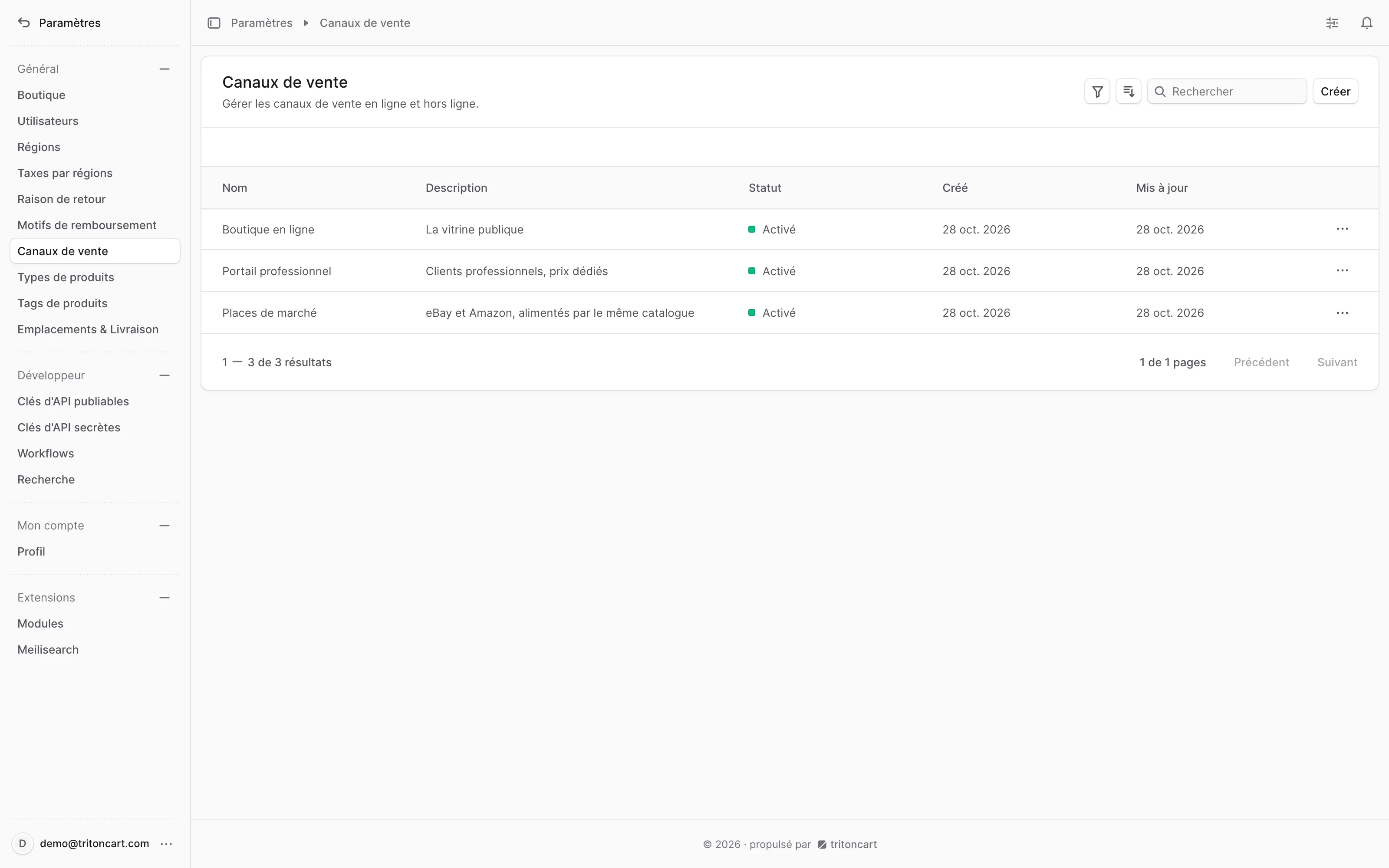Open Clés d'API secrètes
This screenshot has height=868, width=1389.
tap(95, 427)
